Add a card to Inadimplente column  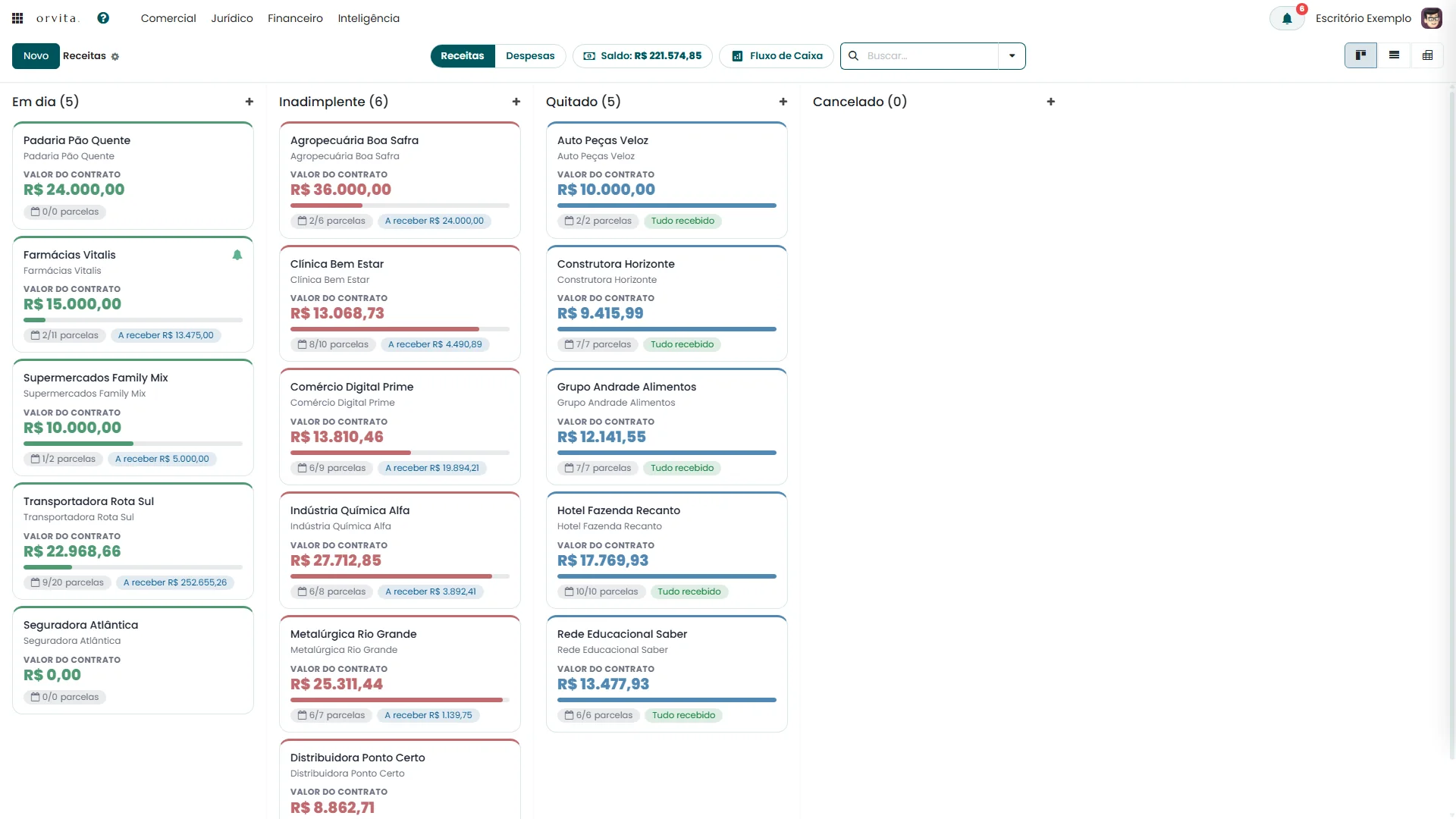516,102
